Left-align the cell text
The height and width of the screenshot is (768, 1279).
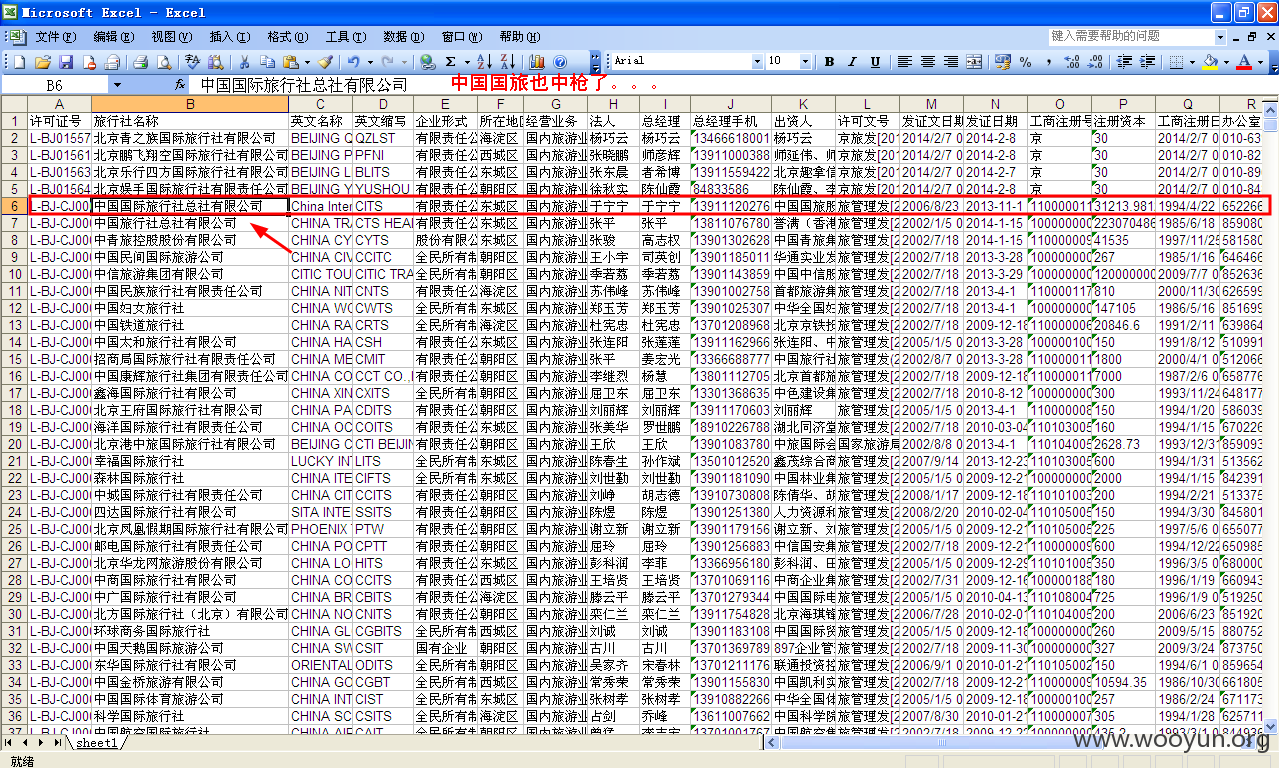pos(904,61)
